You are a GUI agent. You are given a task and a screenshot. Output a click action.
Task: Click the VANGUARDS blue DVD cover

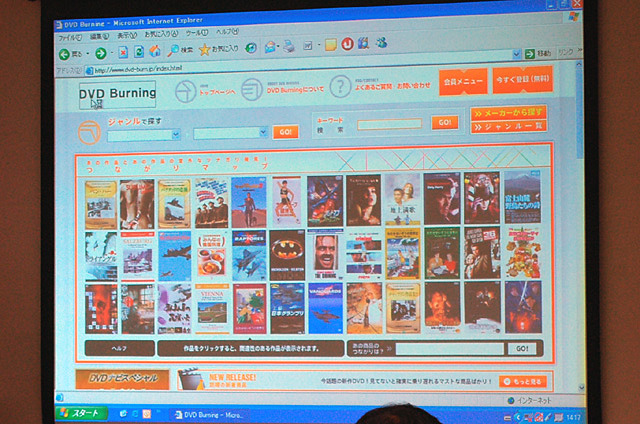pos(325,308)
